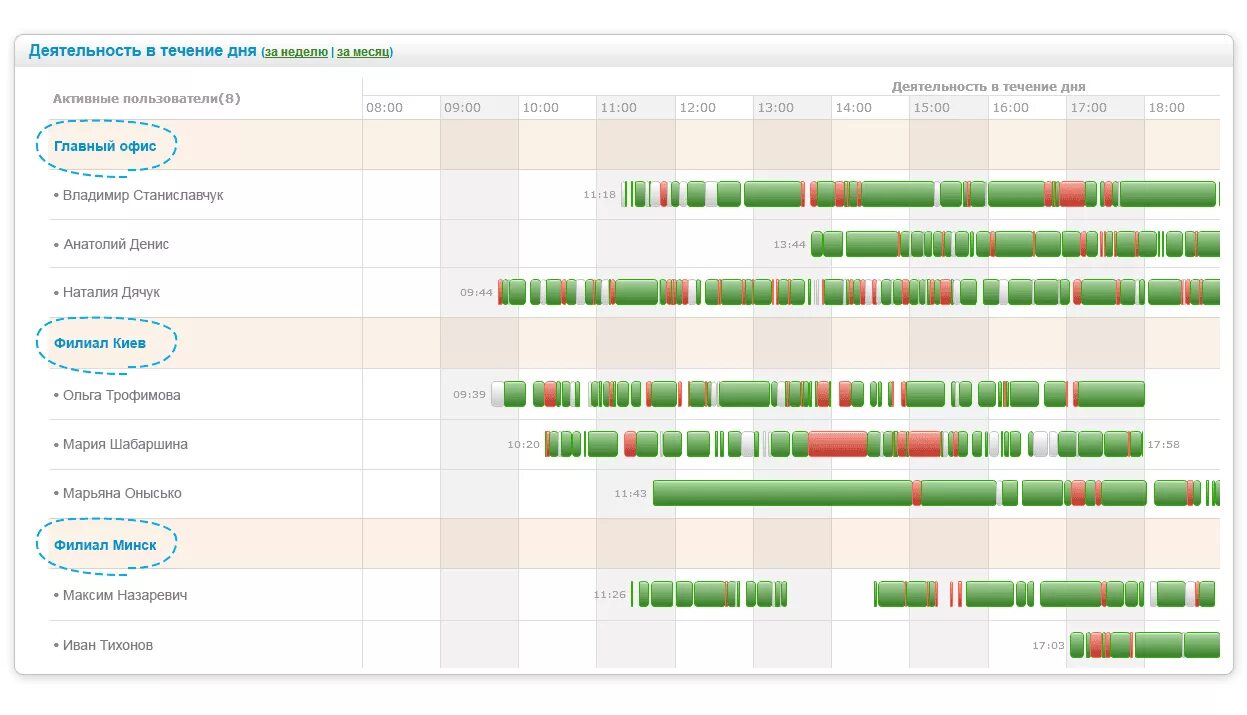This screenshot has width=1247, height=715.
Task: Open the 'за месяц' monthly activity link
Action: pos(363,52)
